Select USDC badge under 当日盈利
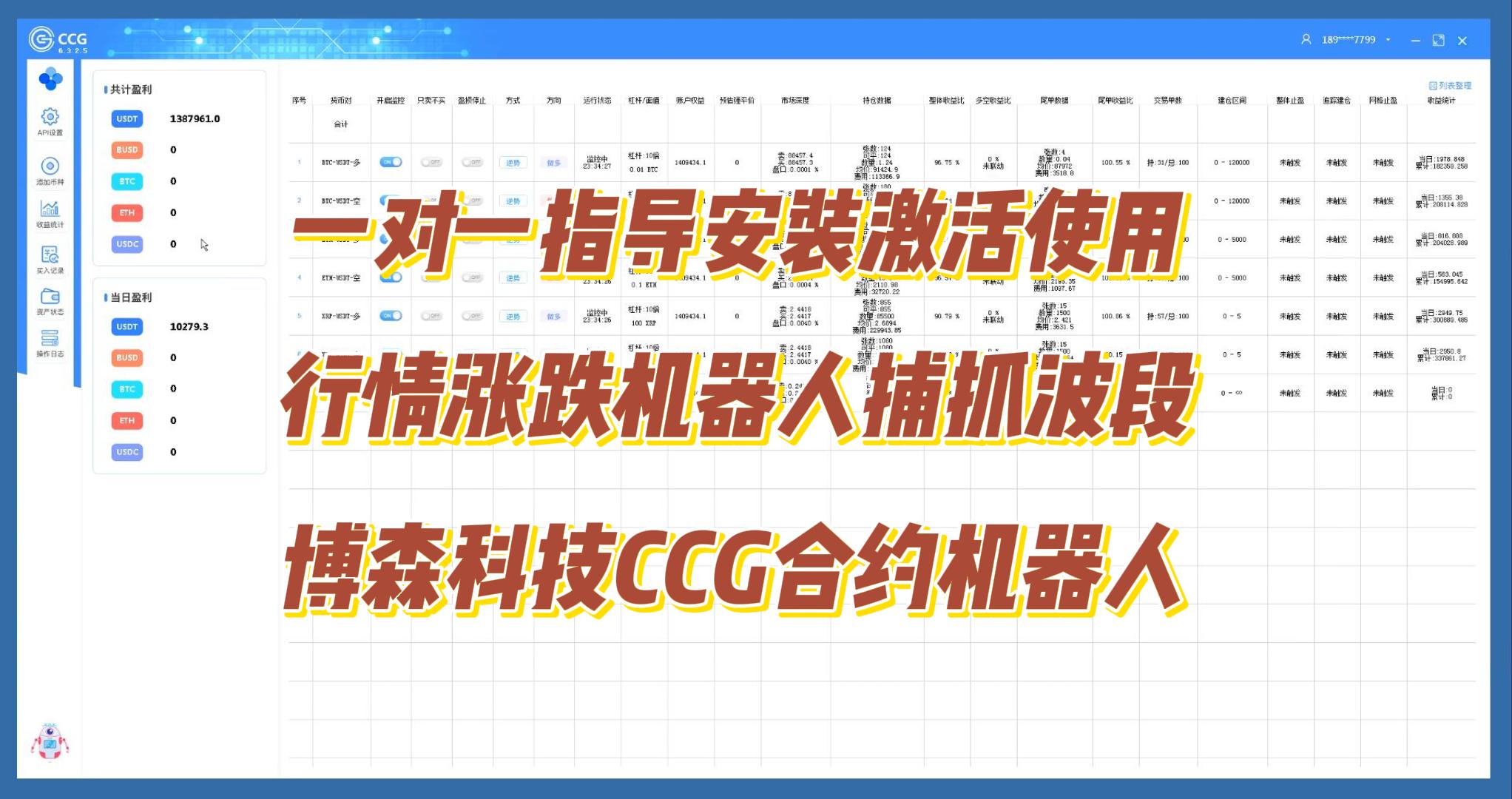 click(126, 452)
